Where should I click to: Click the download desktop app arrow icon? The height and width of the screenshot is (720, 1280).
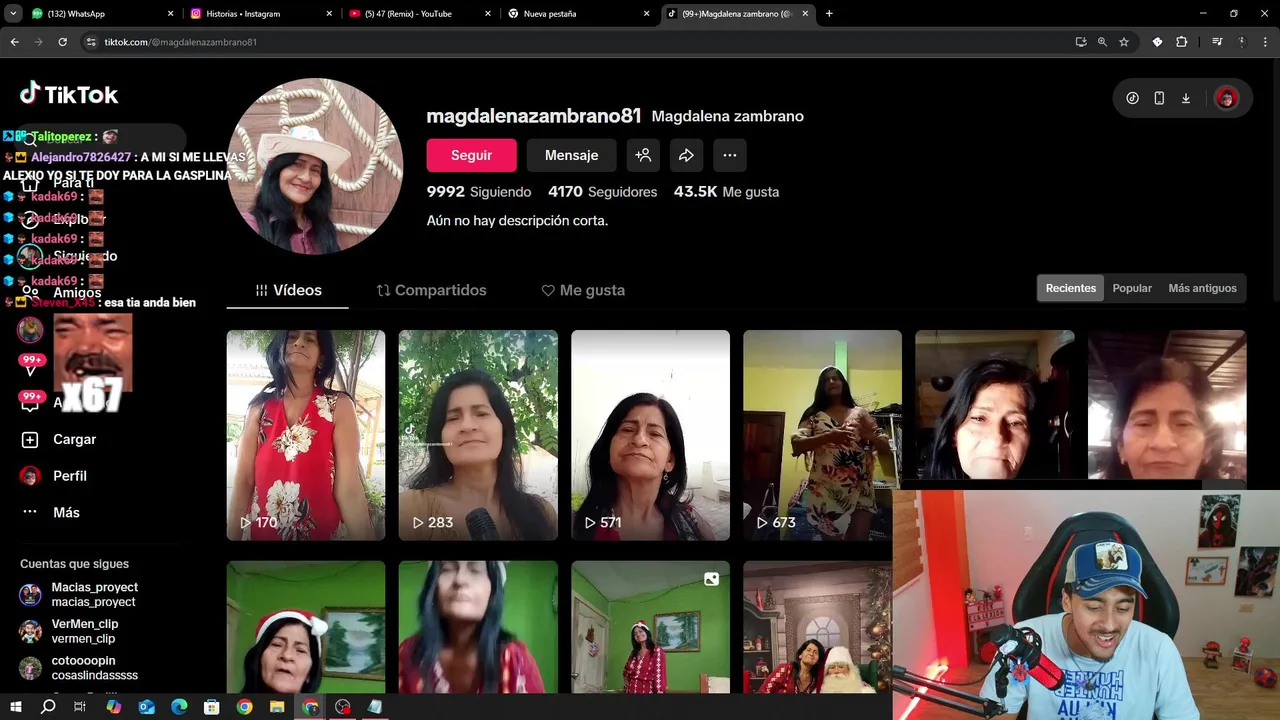(1186, 98)
